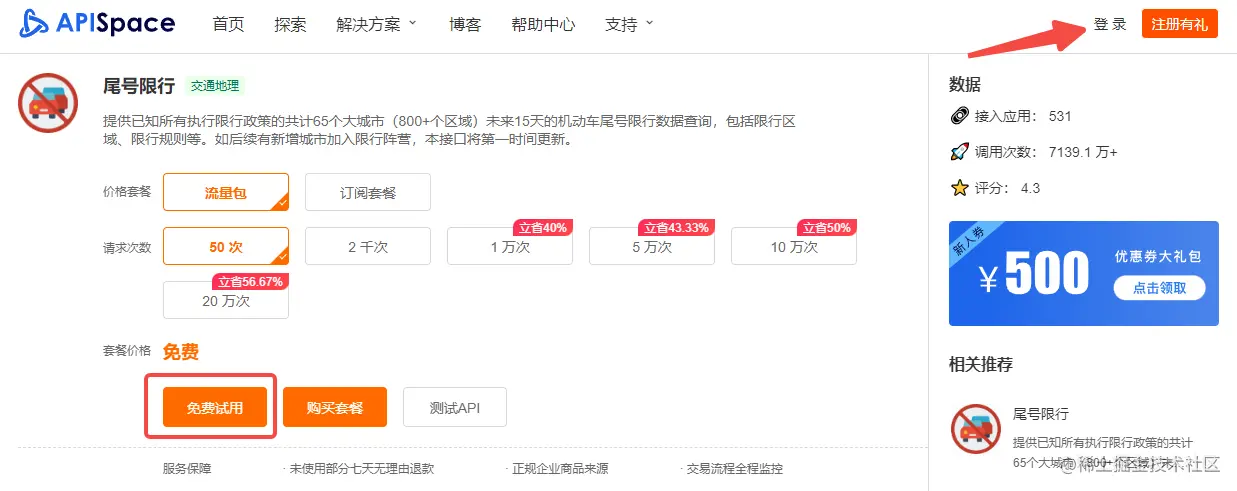This screenshot has width=1237, height=491.
Task: Click the 免费试用 button
Action: (x=215, y=407)
